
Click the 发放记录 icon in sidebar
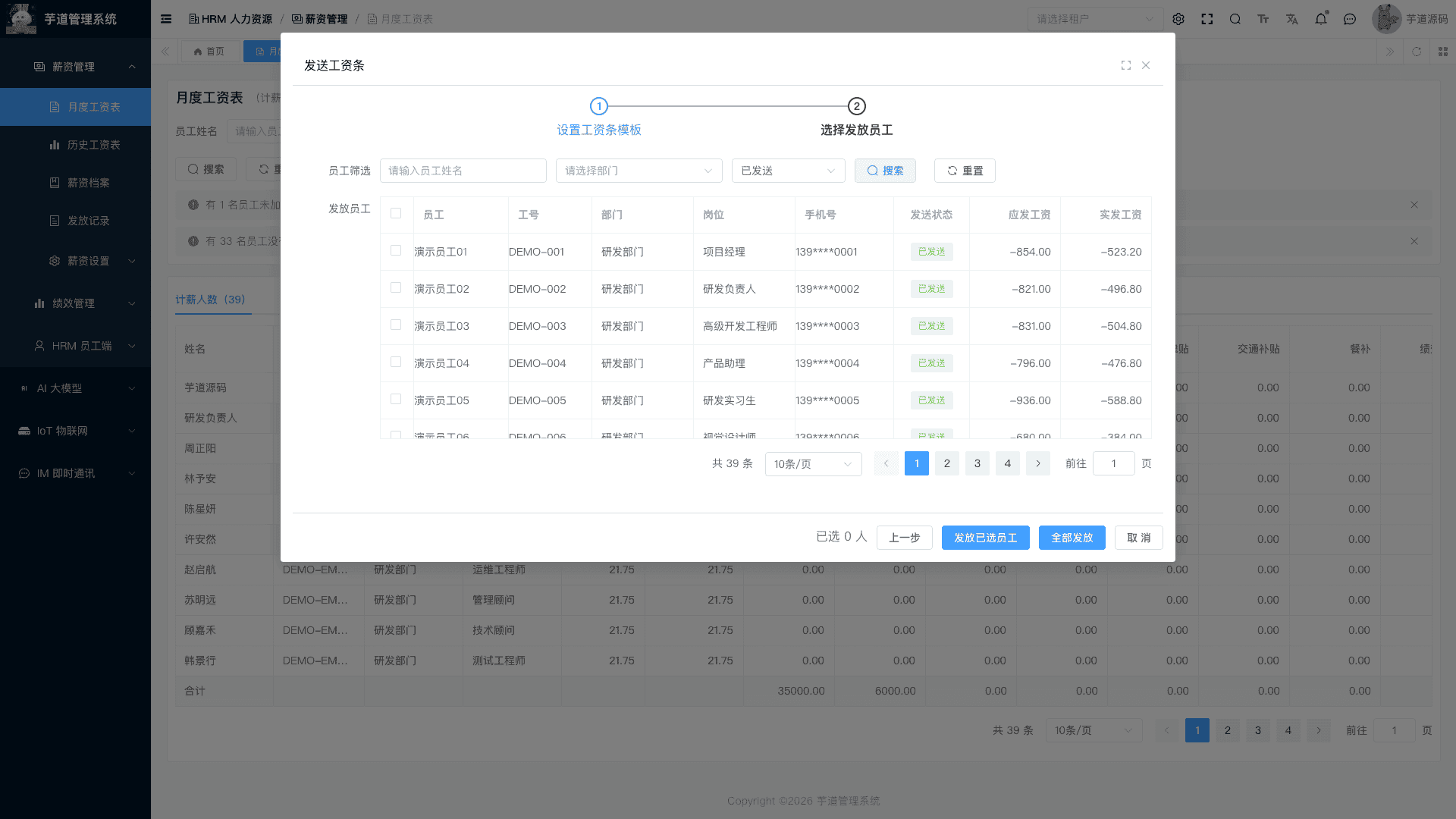[55, 221]
